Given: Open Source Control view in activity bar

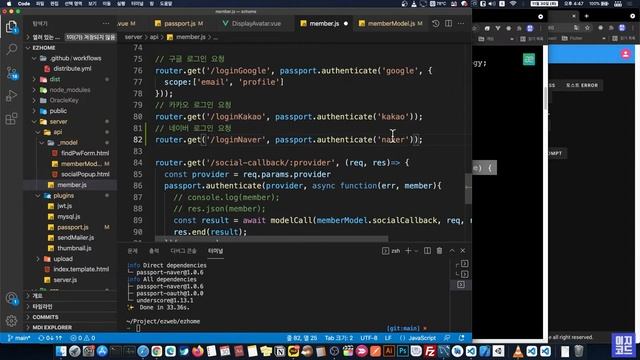Looking at the screenshot, I should point(11,73).
